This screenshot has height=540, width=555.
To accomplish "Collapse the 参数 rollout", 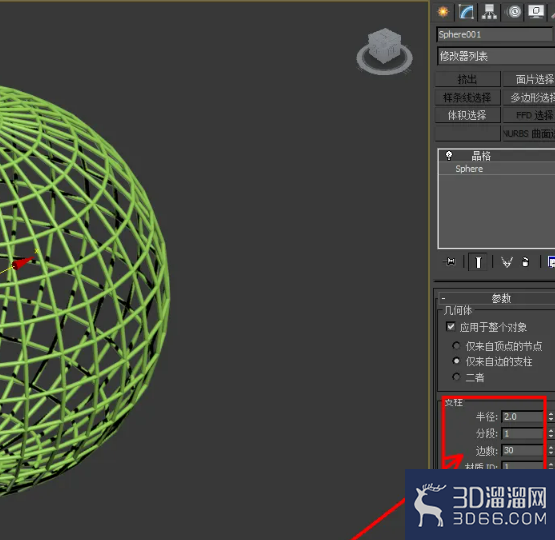I will tap(497, 298).
